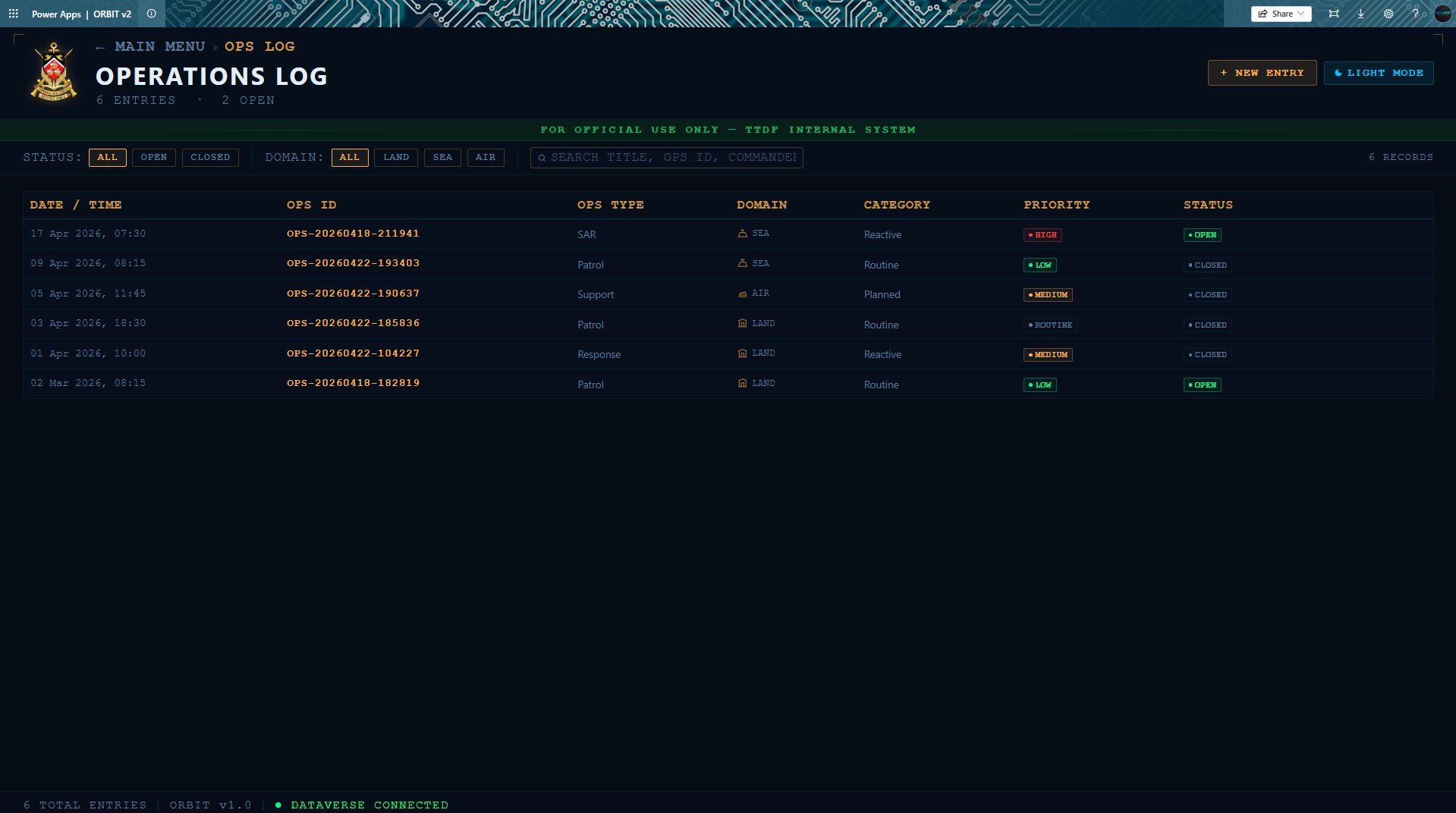
Task: Click LOW priority badge on 09 Apr row
Action: point(1039,265)
